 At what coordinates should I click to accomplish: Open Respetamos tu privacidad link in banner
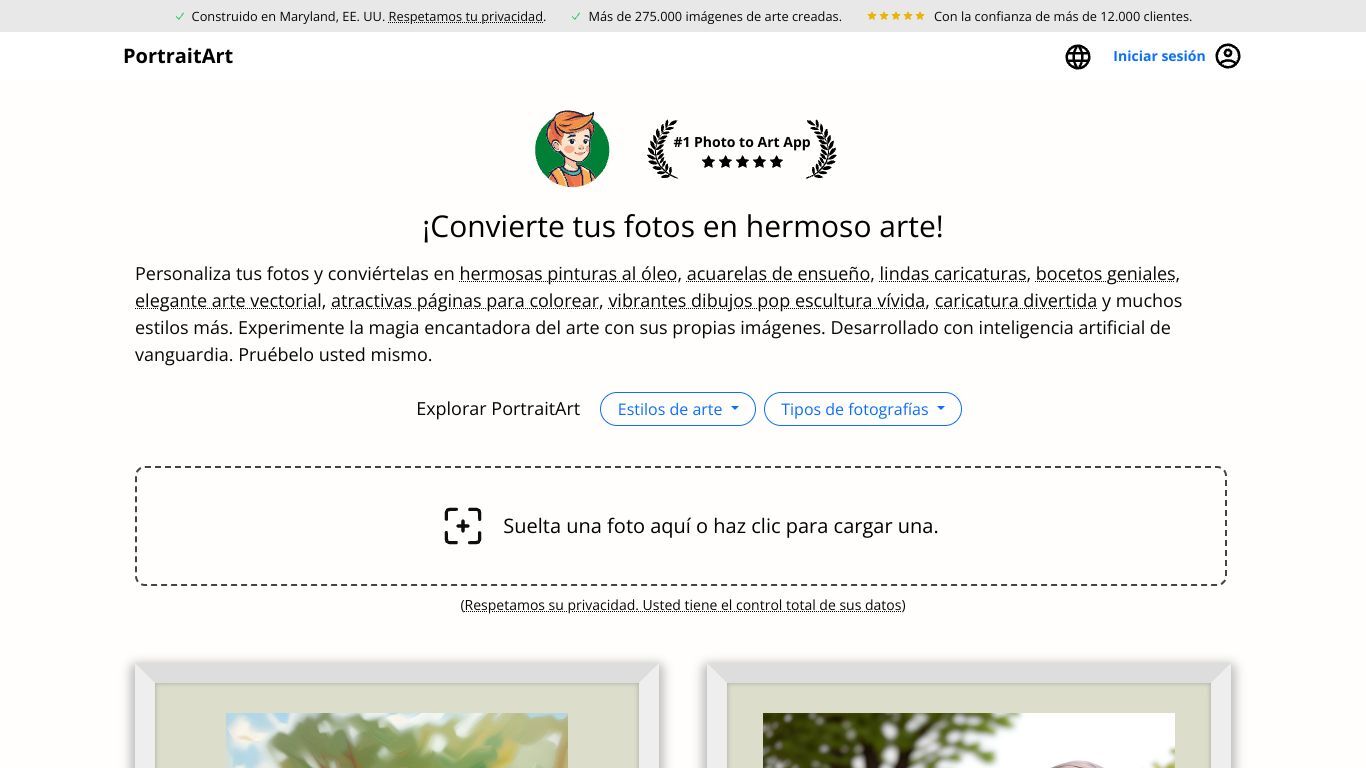point(465,16)
